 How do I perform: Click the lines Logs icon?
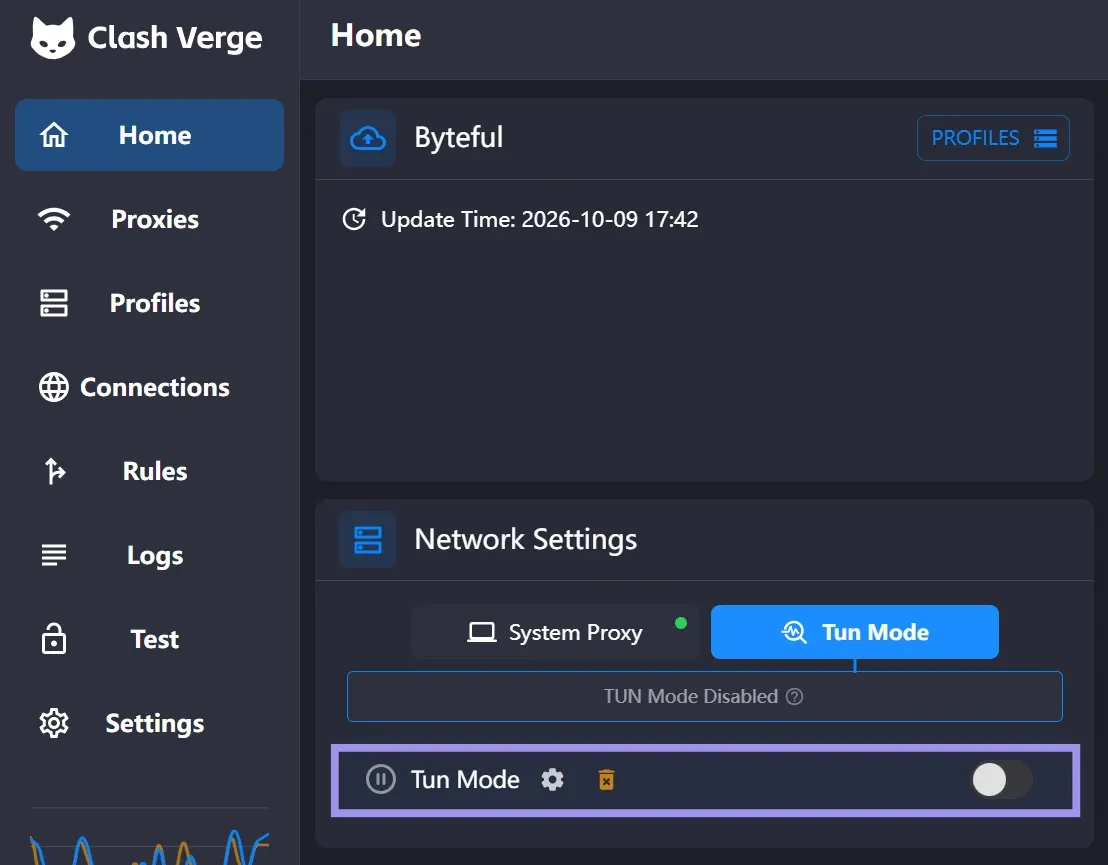pyautogui.click(x=54, y=555)
